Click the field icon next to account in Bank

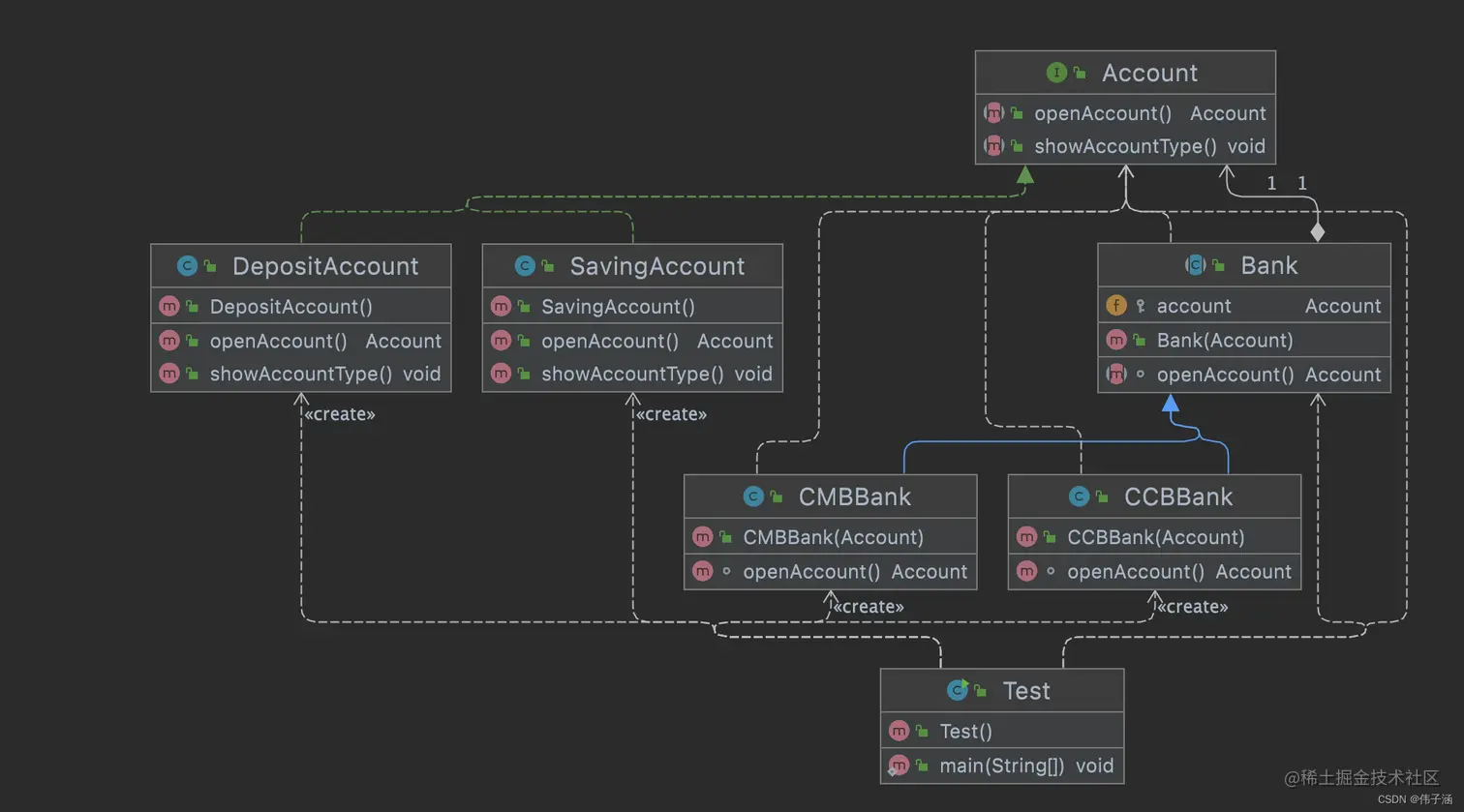(x=1116, y=306)
